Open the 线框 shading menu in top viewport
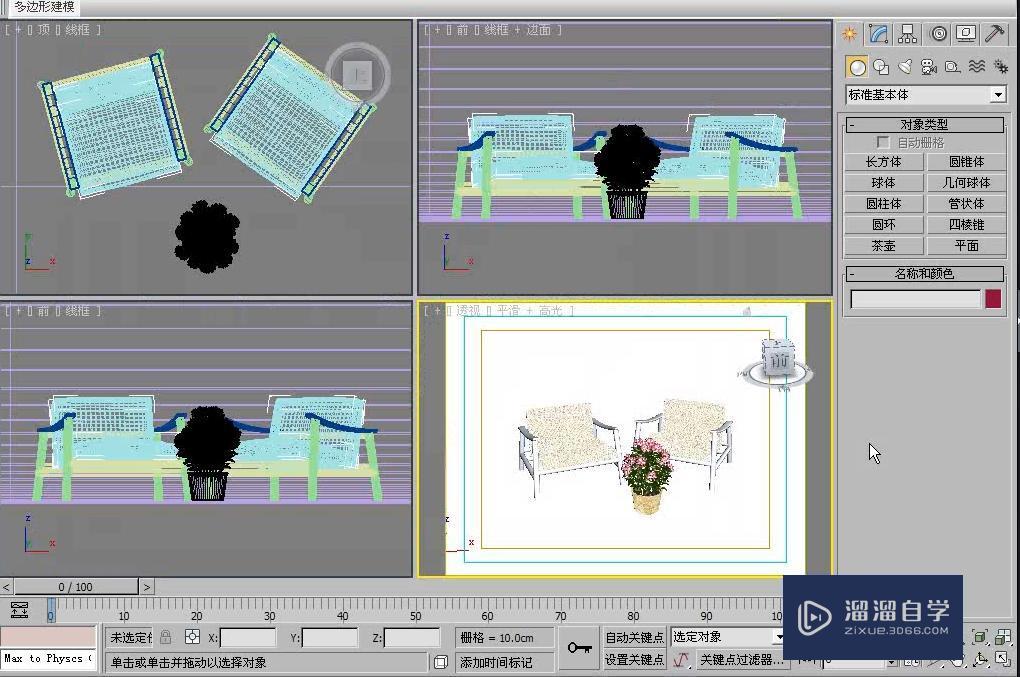The width and height of the screenshot is (1020, 677). (x=77, y=29)
